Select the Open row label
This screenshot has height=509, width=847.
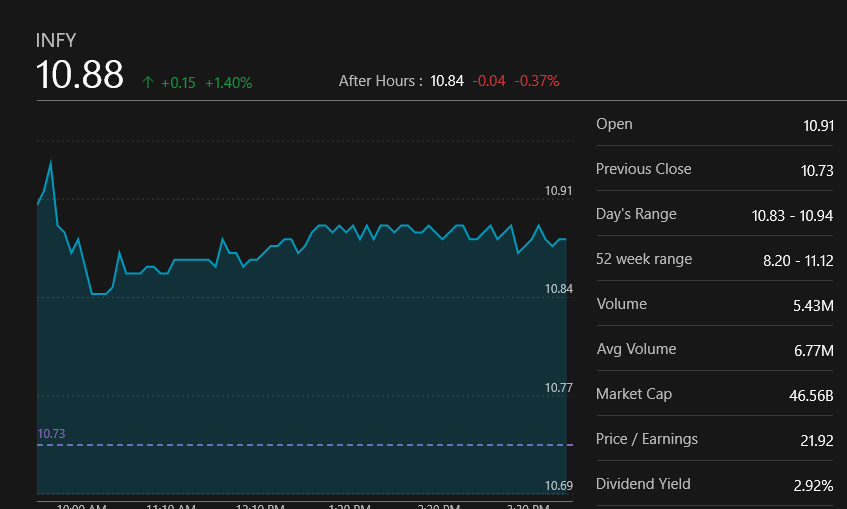(x=614, y=124)
